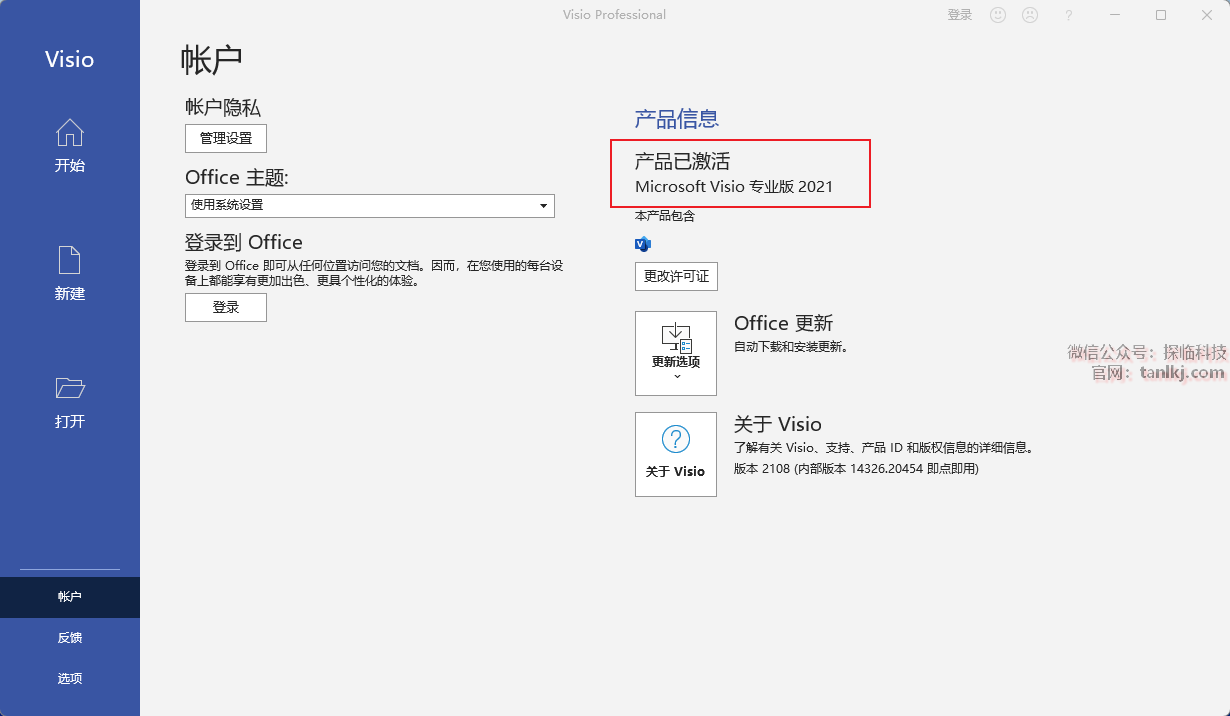Click the Microsoft Visio 专业版 2021 text
The width and height of the screenshot is (1230, 716).
pyautogui.click(x=734, y=186)
